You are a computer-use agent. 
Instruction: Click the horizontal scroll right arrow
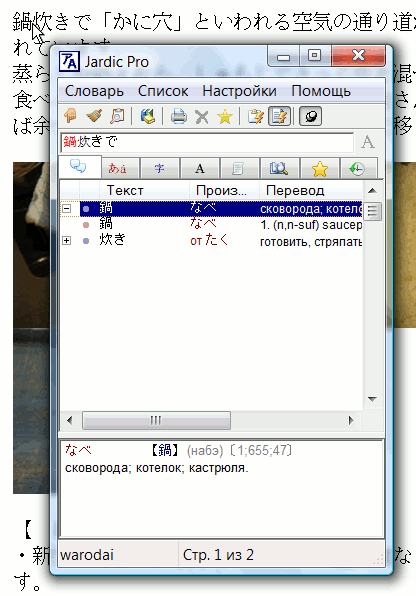coord(351,420)
